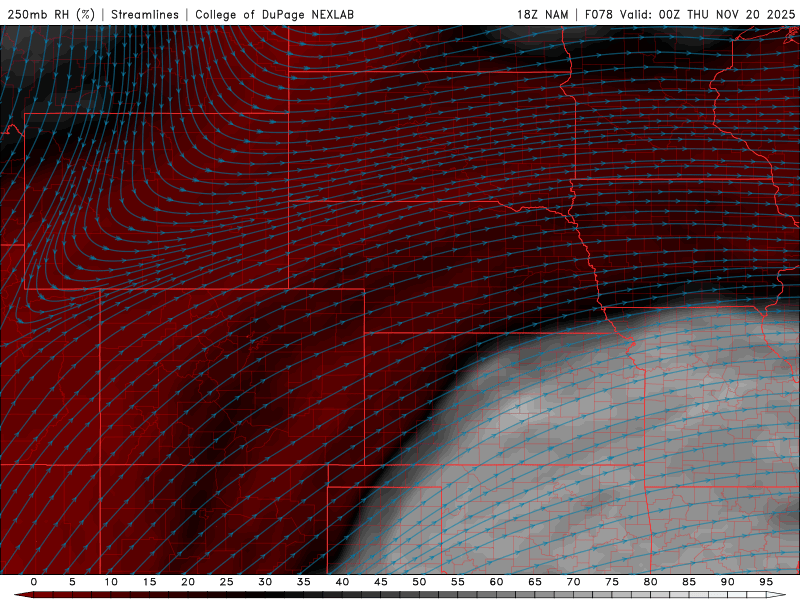The height and width of the screenshot is (600, 800).
Task: Click the colorbar label "20"
Action: pyautogui.click(x=188, y=582)
